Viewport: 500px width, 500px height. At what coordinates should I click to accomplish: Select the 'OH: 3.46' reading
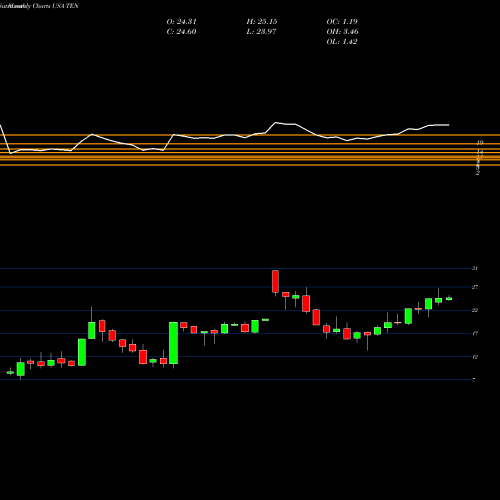click(342, 32)
